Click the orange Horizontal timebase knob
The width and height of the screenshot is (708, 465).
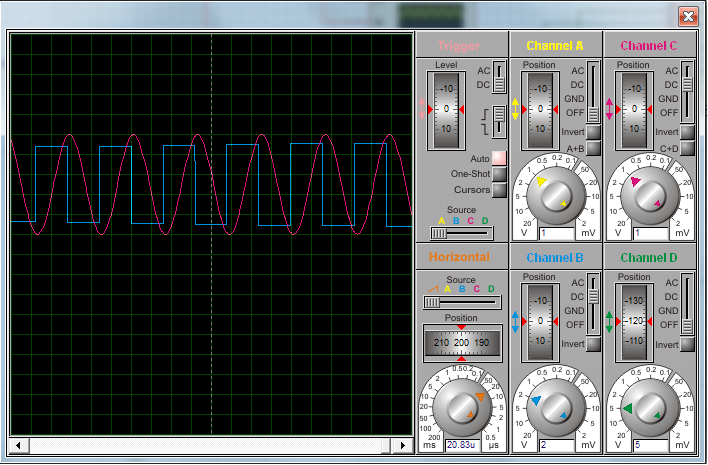(x=461, y=407)
